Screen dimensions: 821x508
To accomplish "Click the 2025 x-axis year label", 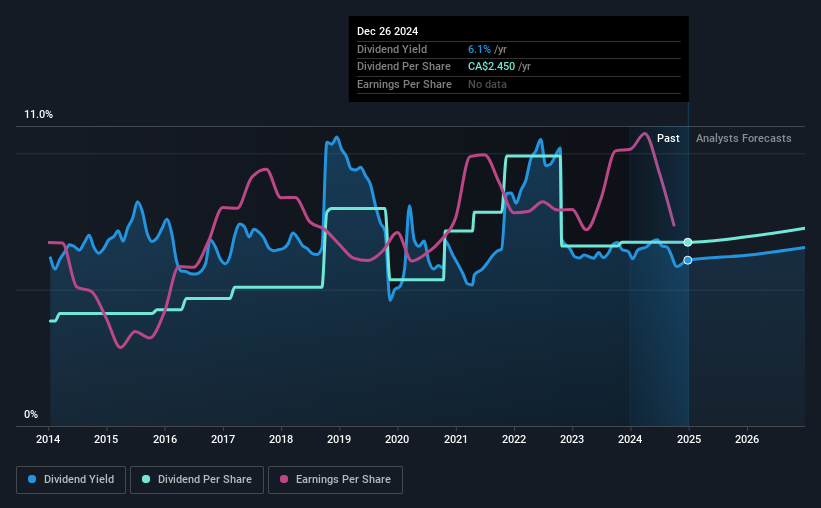I will point(689,439).
